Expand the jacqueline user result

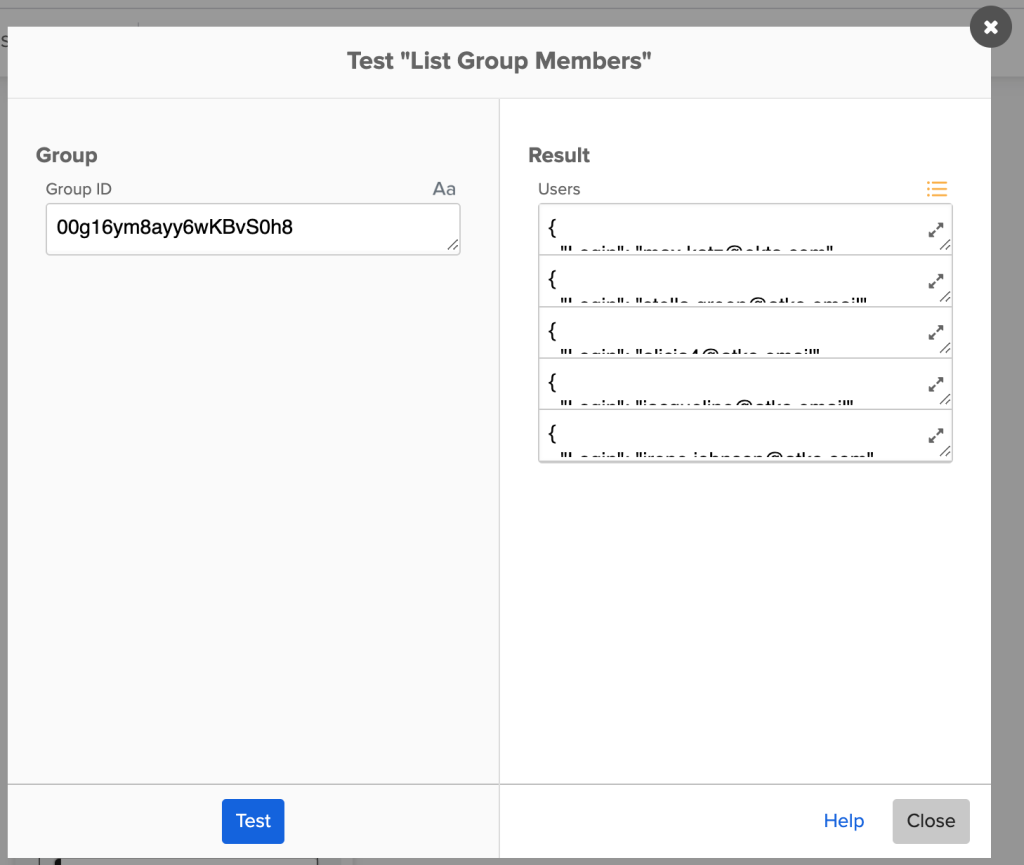coord(936,386)
